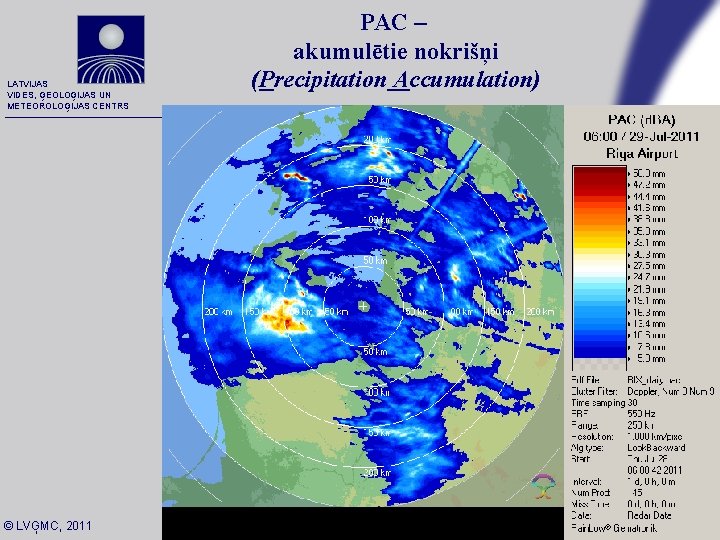Click the "Rainbow® Gematronik" footer text

[614, 528]
